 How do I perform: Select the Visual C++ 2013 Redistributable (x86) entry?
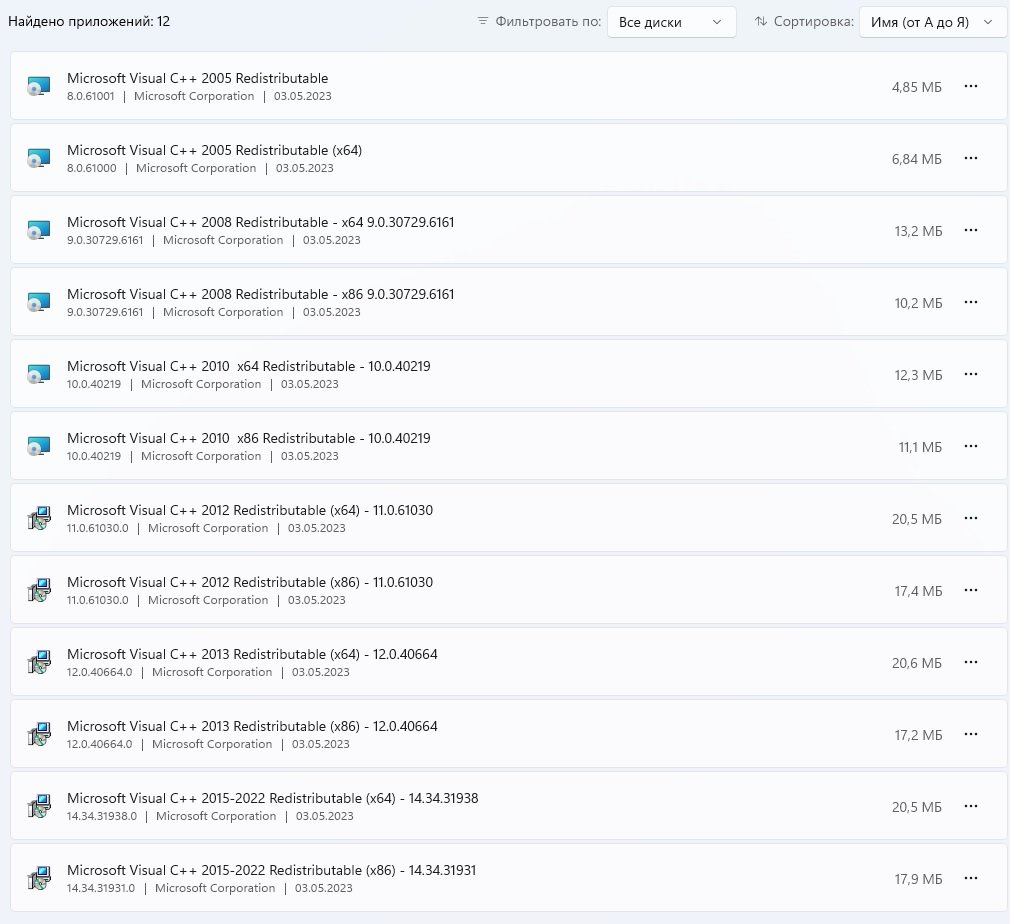(252, 726)
